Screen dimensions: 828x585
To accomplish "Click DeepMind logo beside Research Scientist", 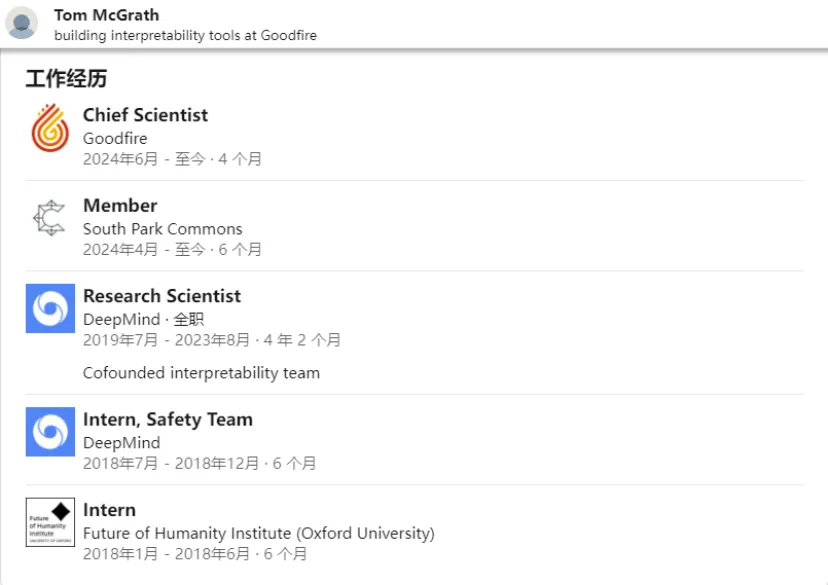I will [50, 308].
